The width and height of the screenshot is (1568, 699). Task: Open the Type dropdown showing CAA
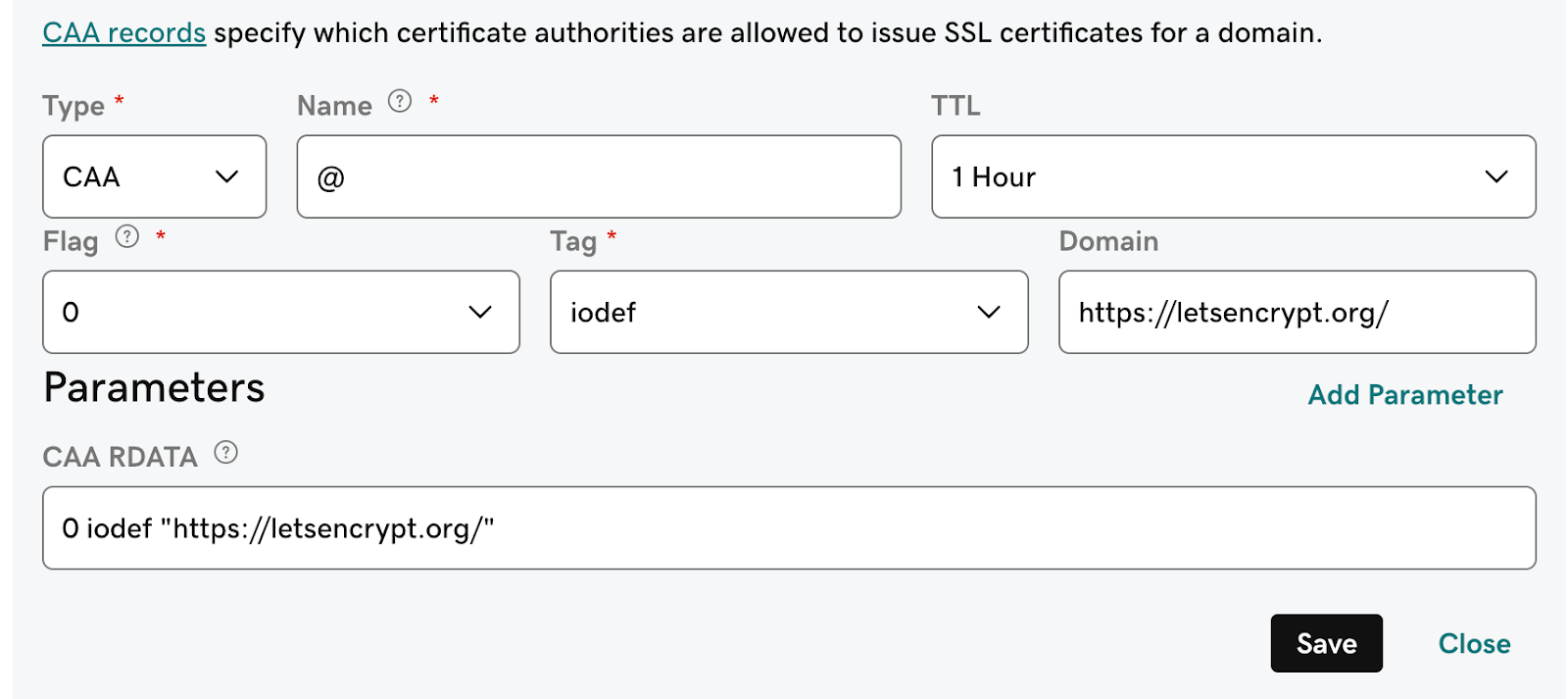pyautogui.click(x=154, y=176)
